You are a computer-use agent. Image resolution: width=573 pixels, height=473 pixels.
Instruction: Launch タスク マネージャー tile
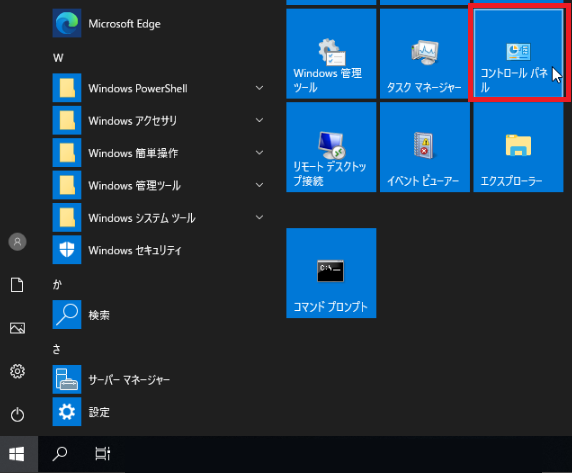[425, 53]
